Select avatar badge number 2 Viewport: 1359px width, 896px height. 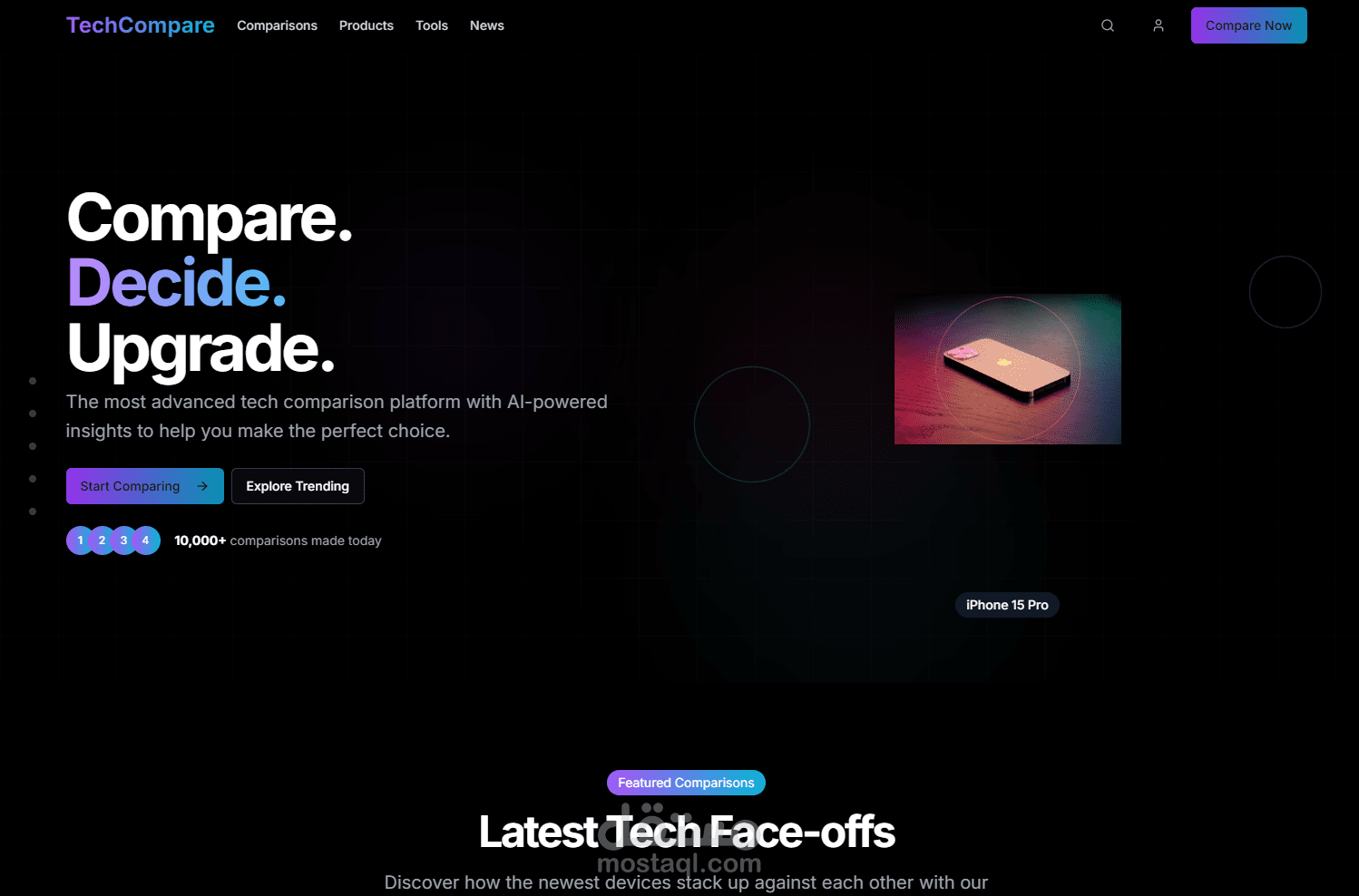click(x=102, y=540)
